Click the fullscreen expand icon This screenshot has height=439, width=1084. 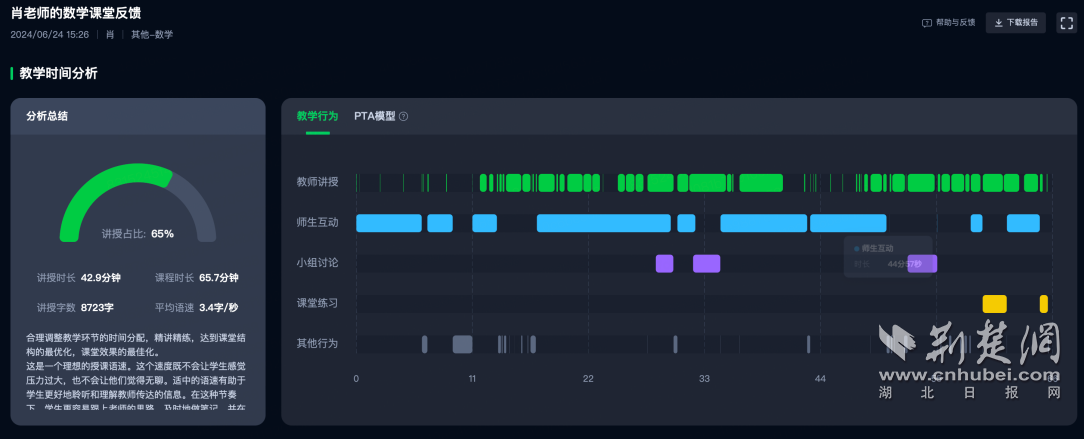(x=1066, y=23)
